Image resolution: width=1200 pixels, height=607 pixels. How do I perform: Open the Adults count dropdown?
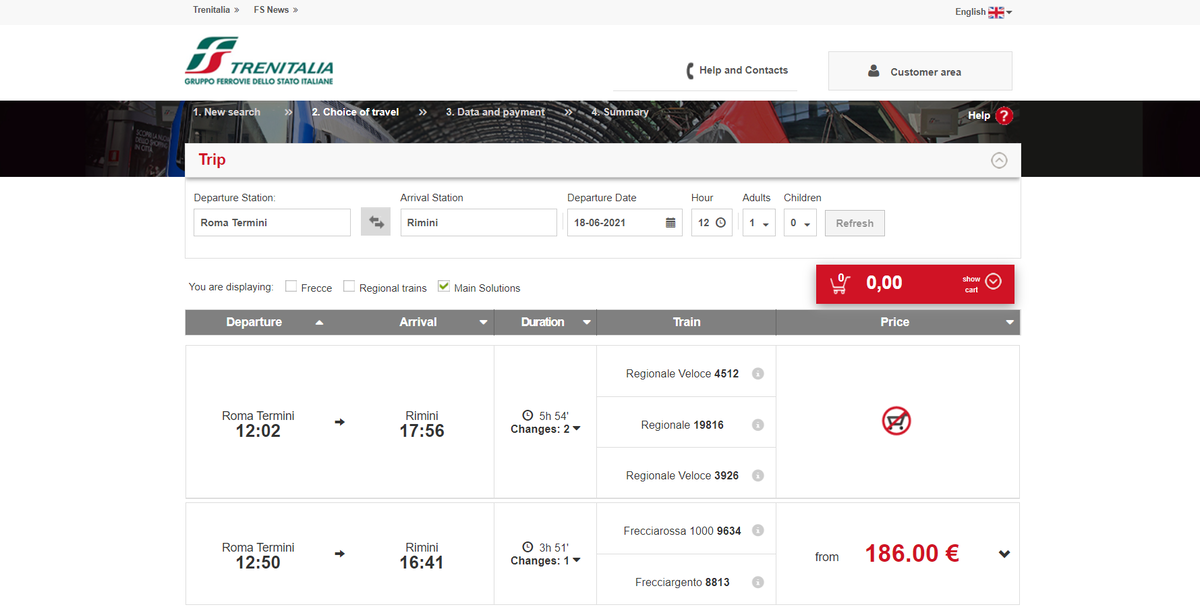coord(759,223)
